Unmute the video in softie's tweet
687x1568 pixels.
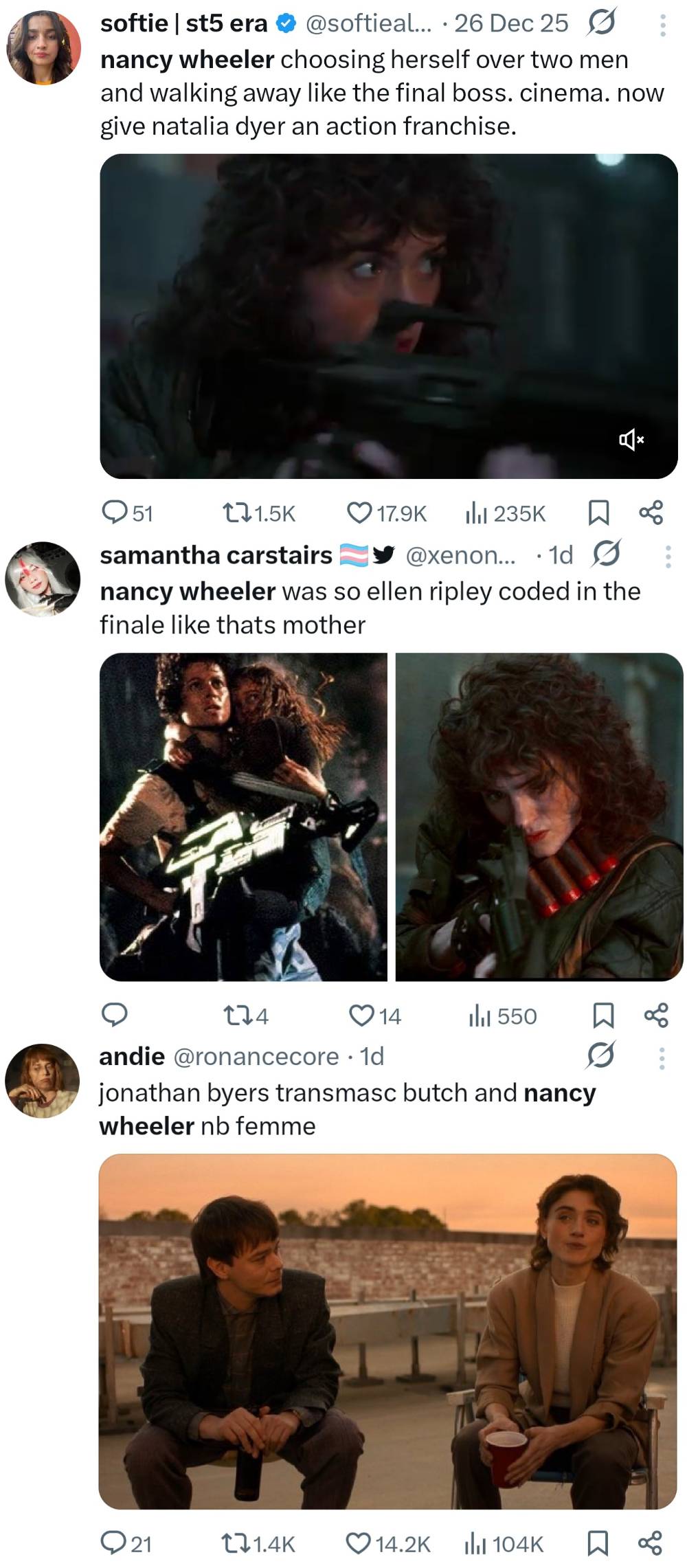point(631,439)
